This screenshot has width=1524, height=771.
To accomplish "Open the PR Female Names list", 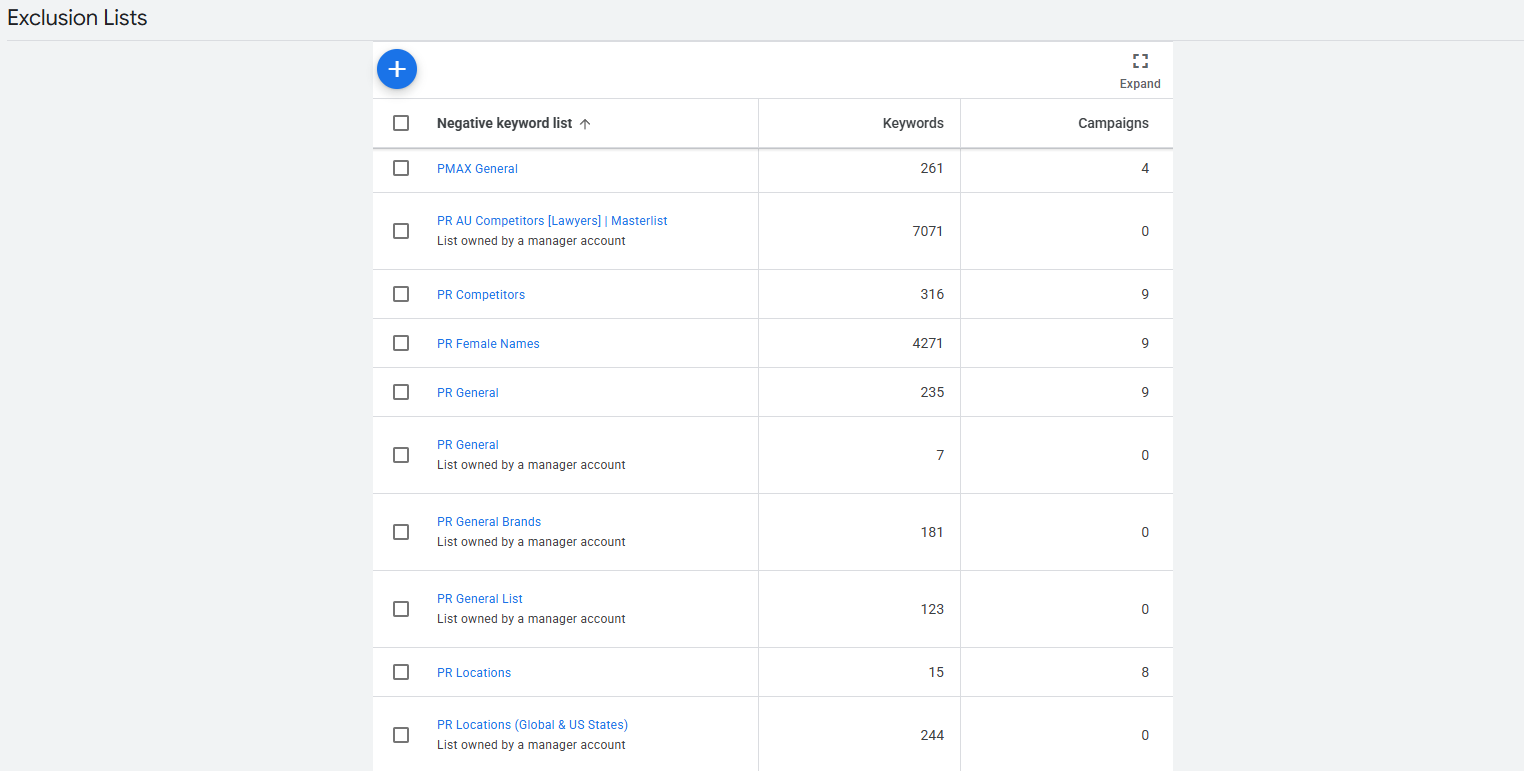I will click(x=488, y=343).
